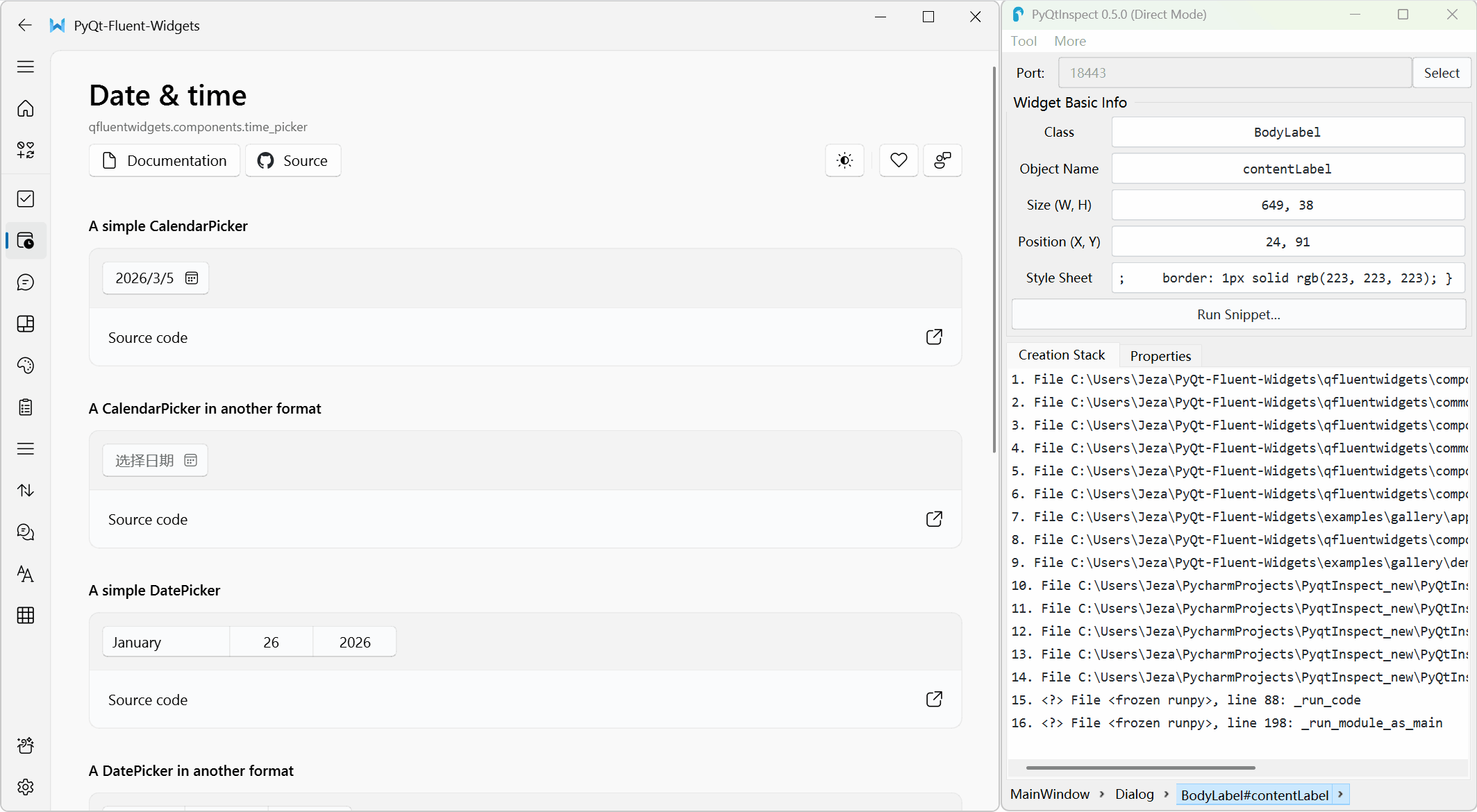The height and width of the screenshot is (812, 1477).
Task: Open the hamburger navigation menu
Action: point(26,67)
